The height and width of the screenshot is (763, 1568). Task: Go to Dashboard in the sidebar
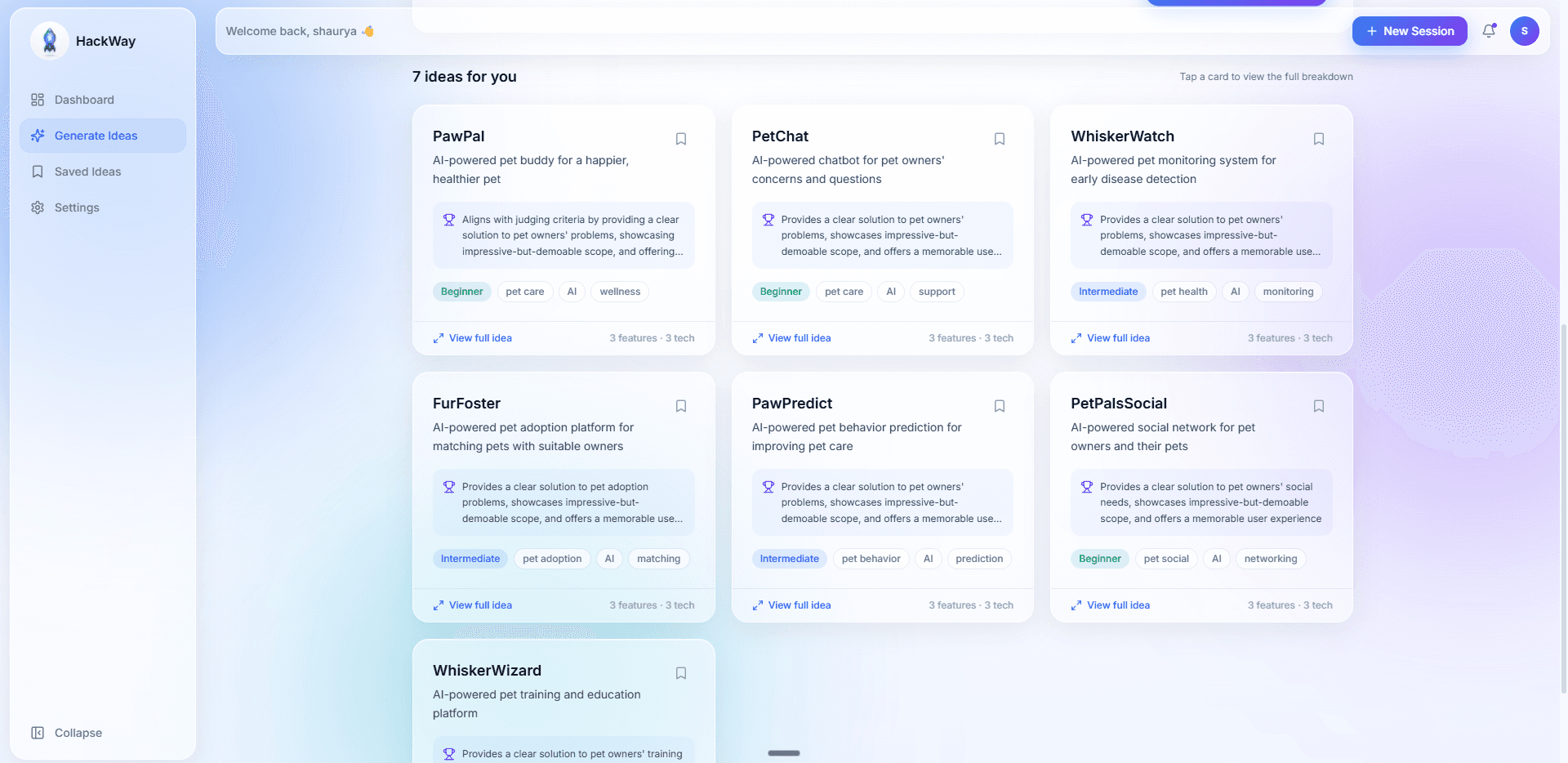click(x=103, y=100)
